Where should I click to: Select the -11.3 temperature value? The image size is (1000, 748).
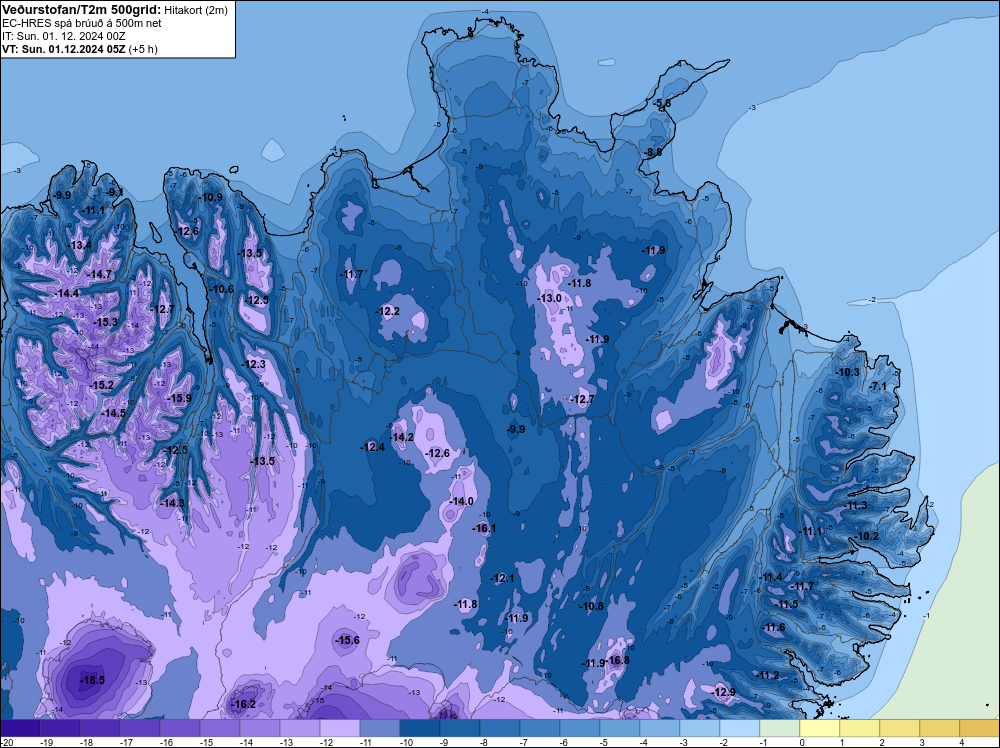point(855,505)
